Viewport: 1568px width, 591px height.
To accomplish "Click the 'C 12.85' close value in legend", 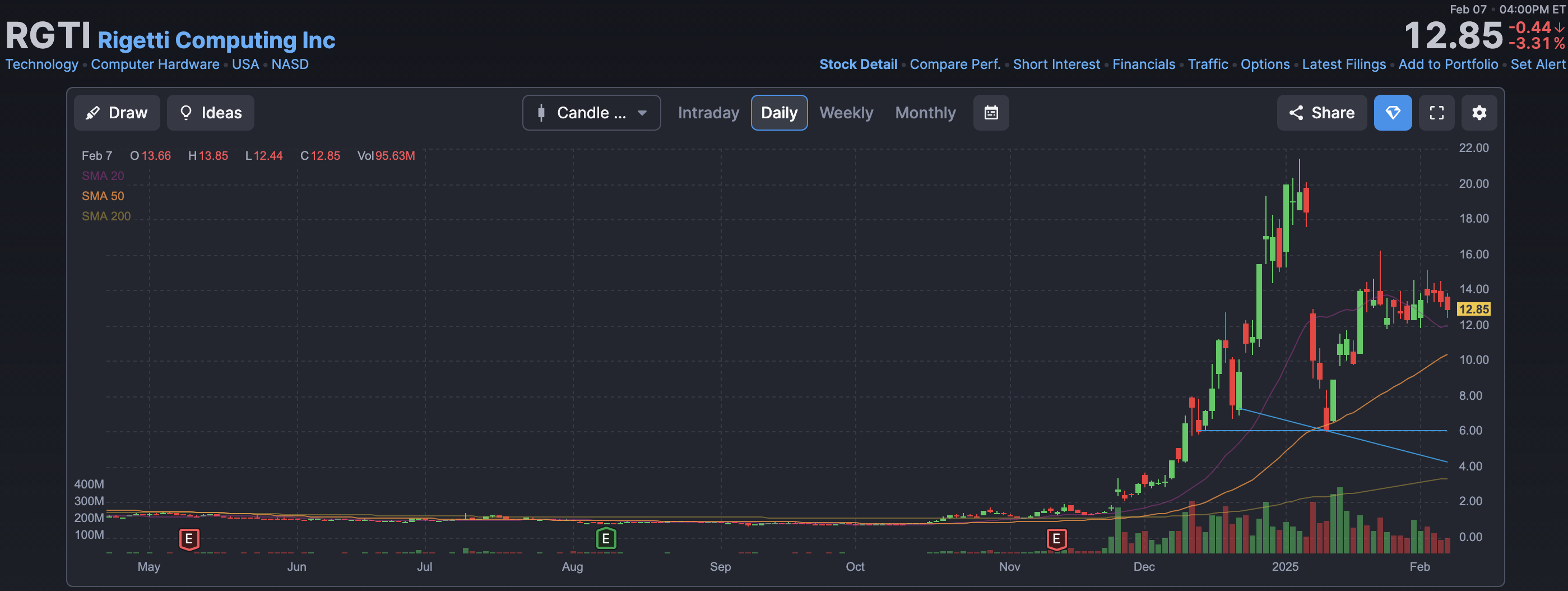I will pyautogui.click(x=320, y=155).
